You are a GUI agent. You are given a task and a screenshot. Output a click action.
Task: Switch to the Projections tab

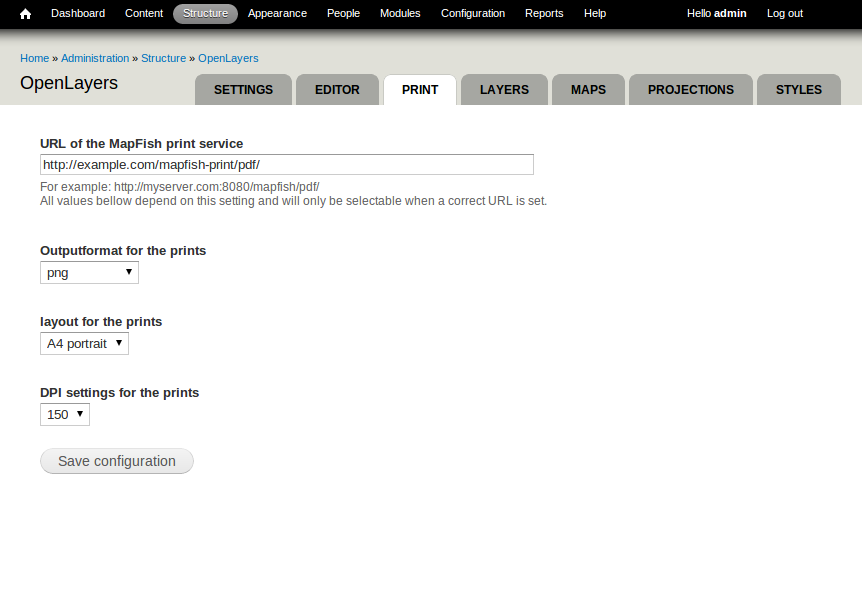coord(691,90)
